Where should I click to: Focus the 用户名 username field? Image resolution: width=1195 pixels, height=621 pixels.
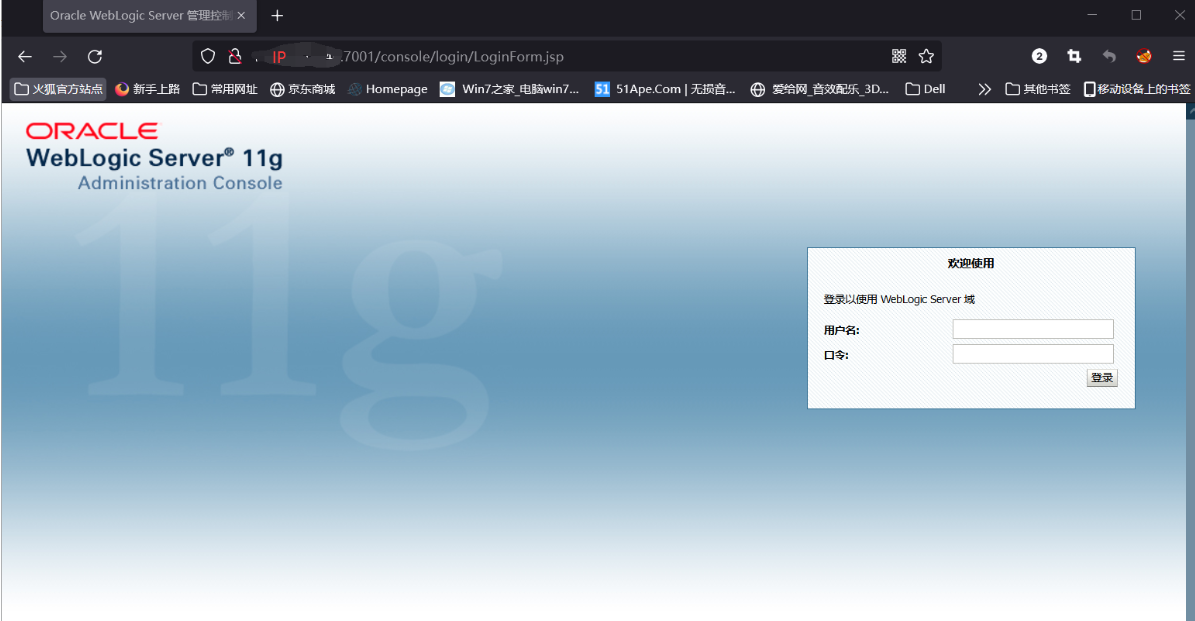pos(1033,329)
